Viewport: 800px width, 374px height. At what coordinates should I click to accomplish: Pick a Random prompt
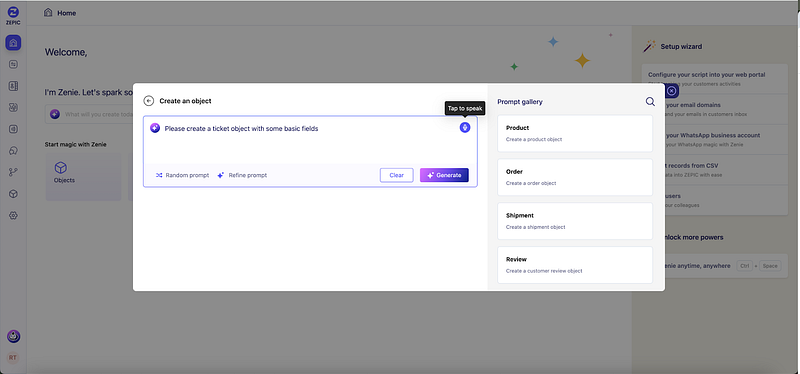coord(182,175)
